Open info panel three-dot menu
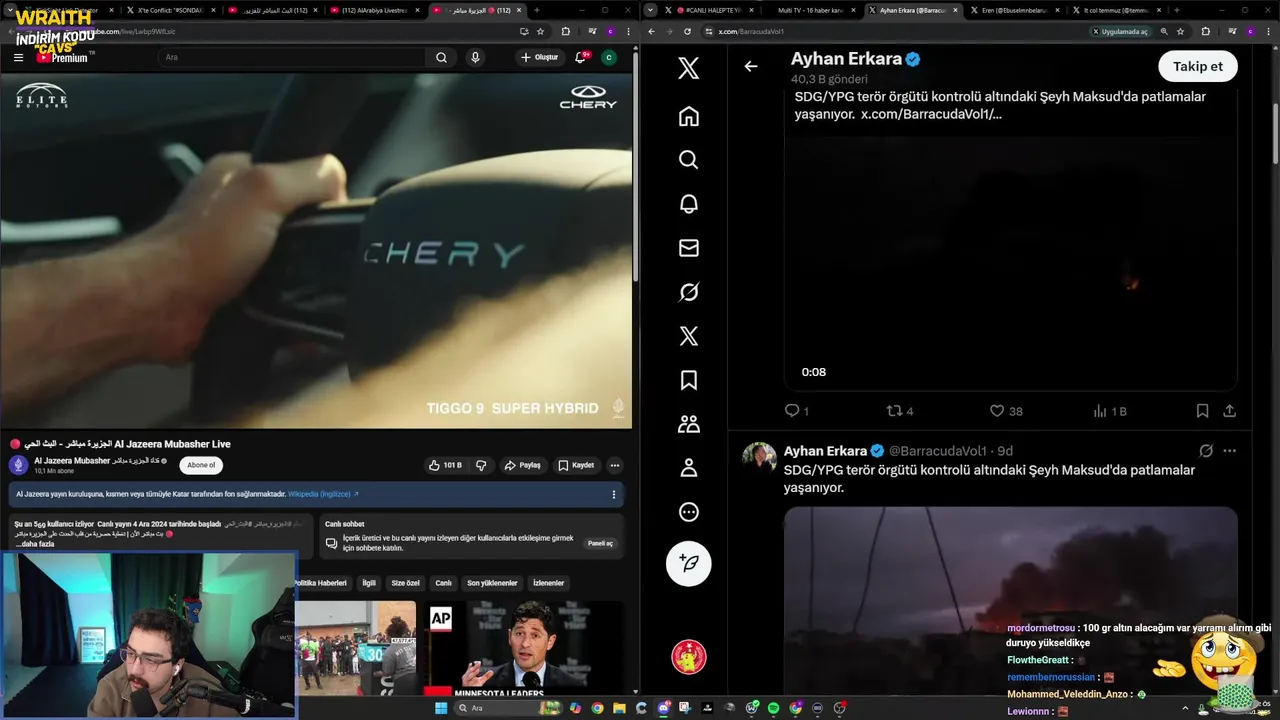Image resolution: width=1280 pixels, height=720 pixels. (614, 494)
